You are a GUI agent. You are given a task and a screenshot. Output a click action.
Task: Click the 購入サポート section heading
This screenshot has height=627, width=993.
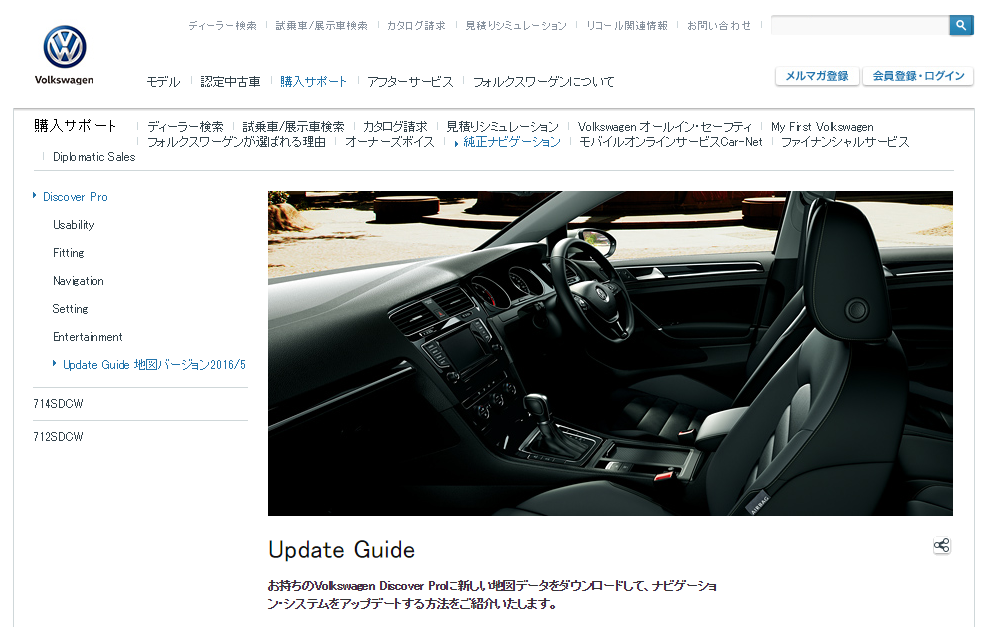tap(75, 125)
